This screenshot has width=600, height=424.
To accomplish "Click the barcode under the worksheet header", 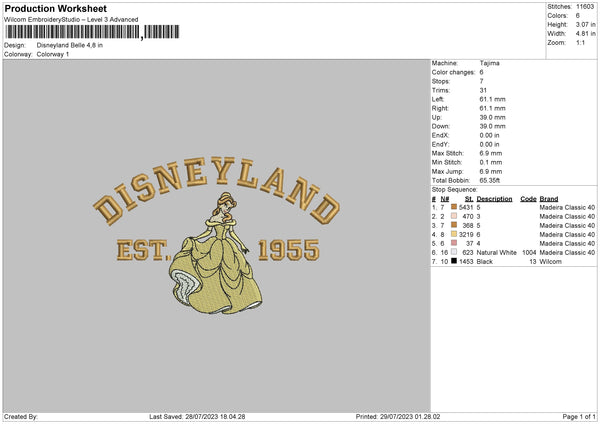I will [92, 32].
